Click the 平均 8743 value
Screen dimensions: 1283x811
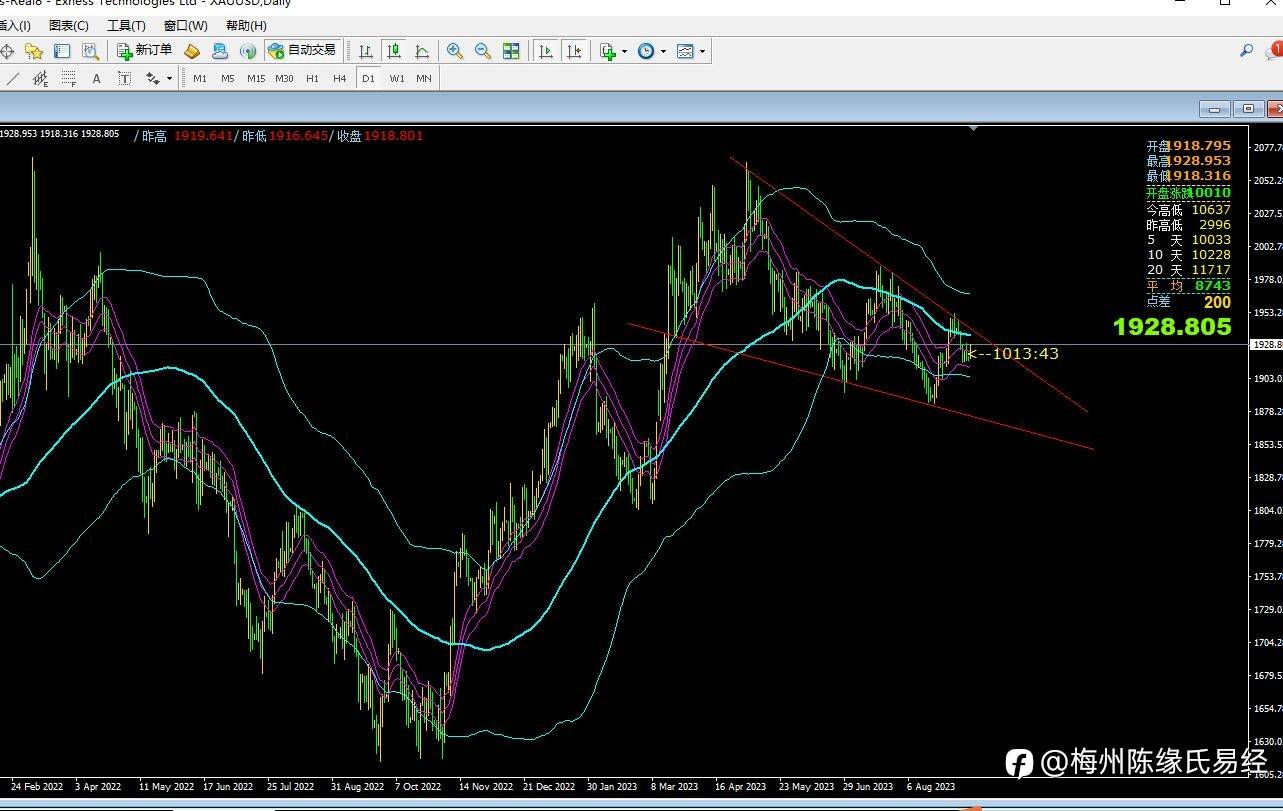[x=1213, y=286]
